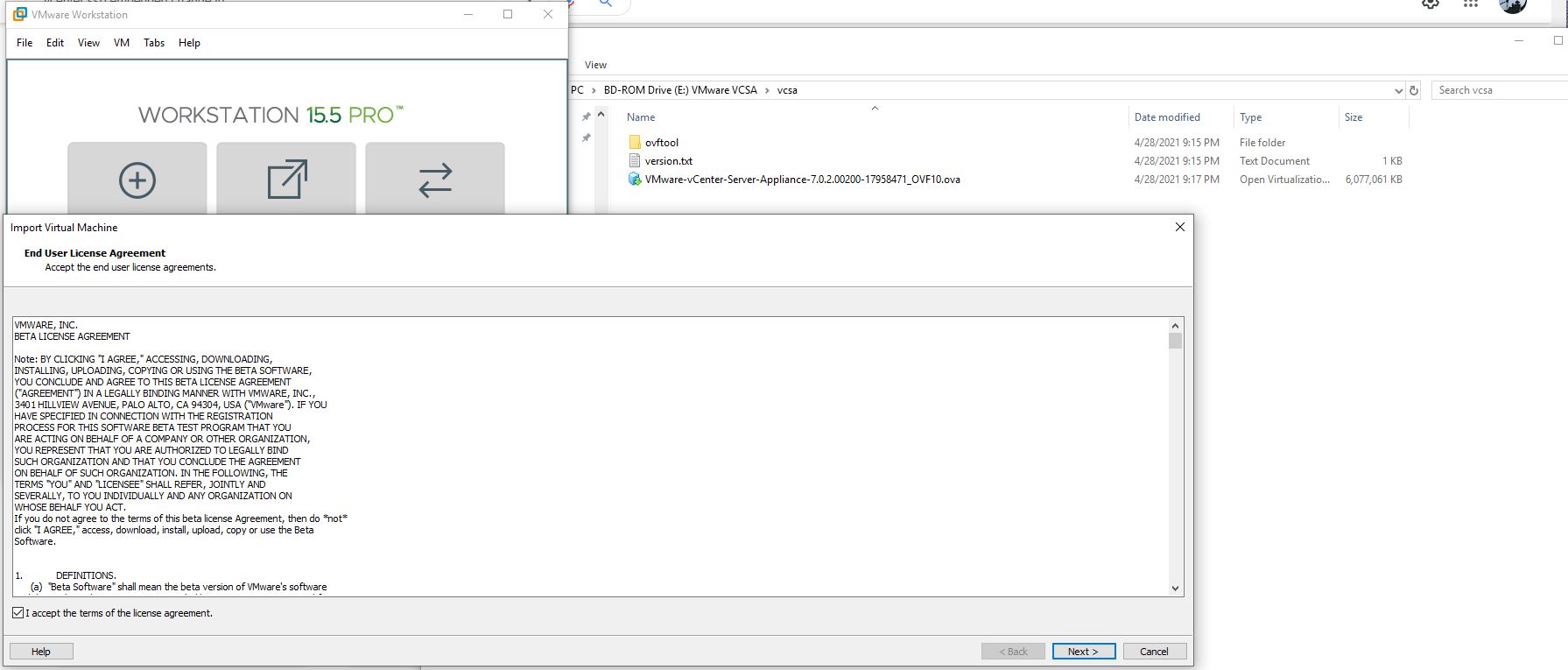Sort files by the Size column header
The width and height of the screenshot is (1568, 670).
1353,117
